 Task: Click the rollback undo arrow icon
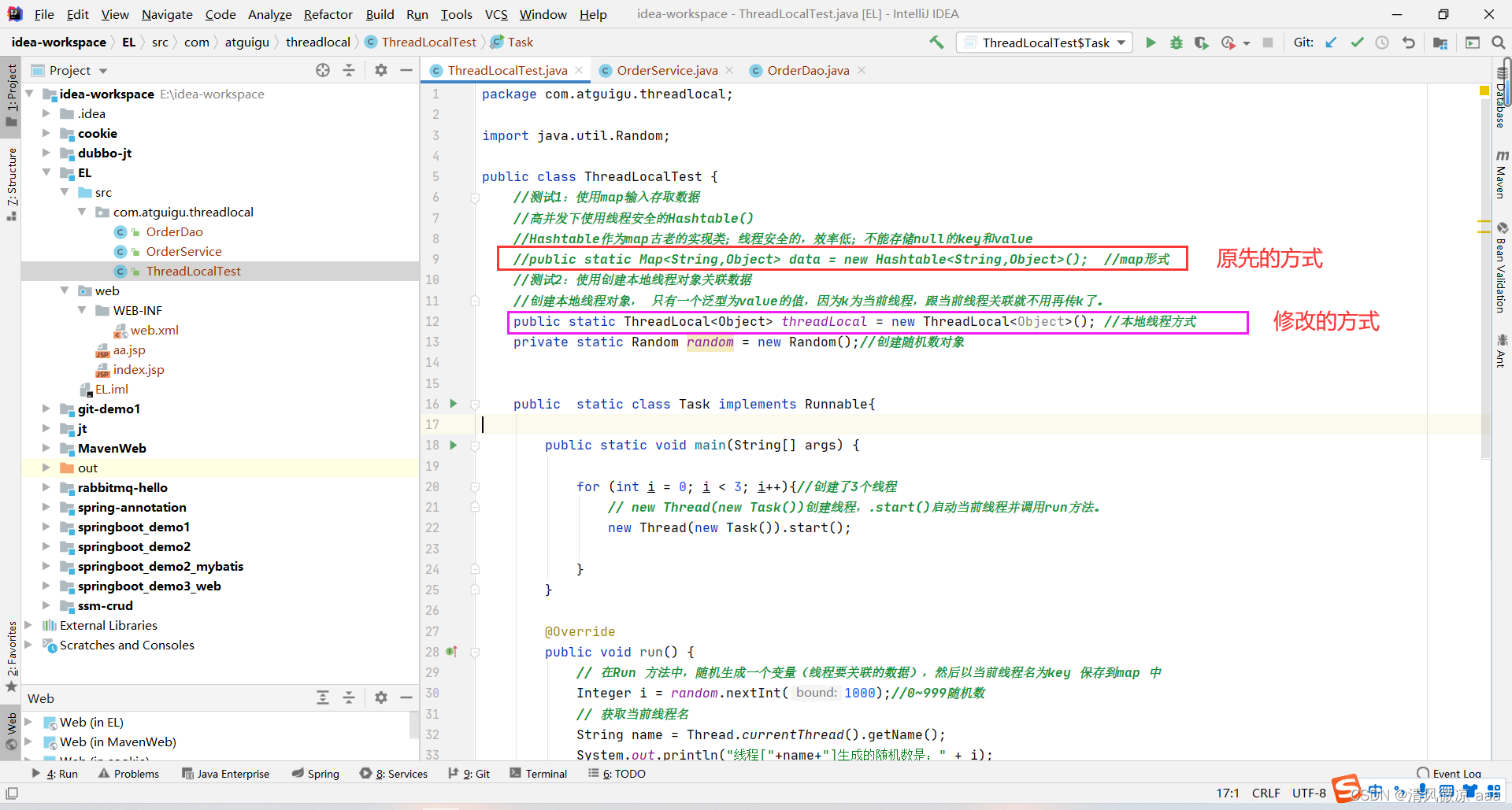1409,43
